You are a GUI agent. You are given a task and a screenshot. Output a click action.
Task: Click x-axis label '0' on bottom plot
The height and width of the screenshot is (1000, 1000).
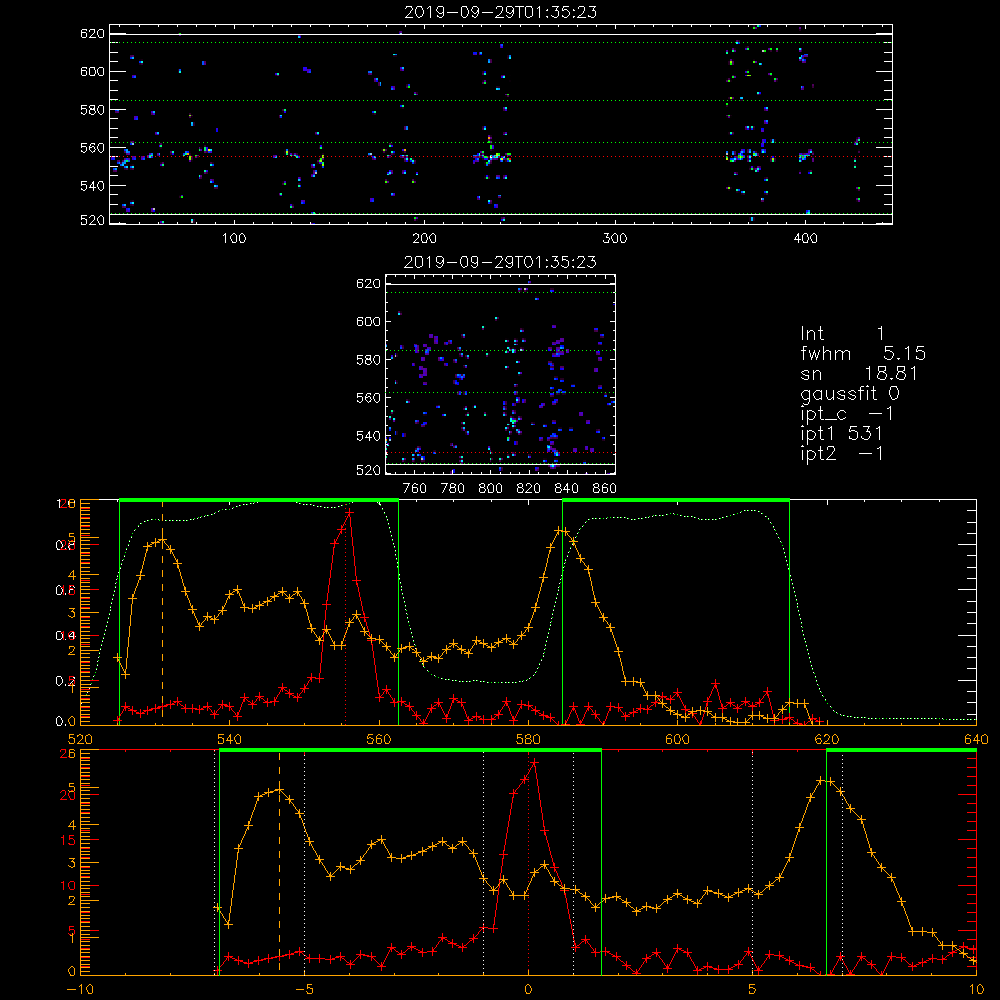[528, 990]
